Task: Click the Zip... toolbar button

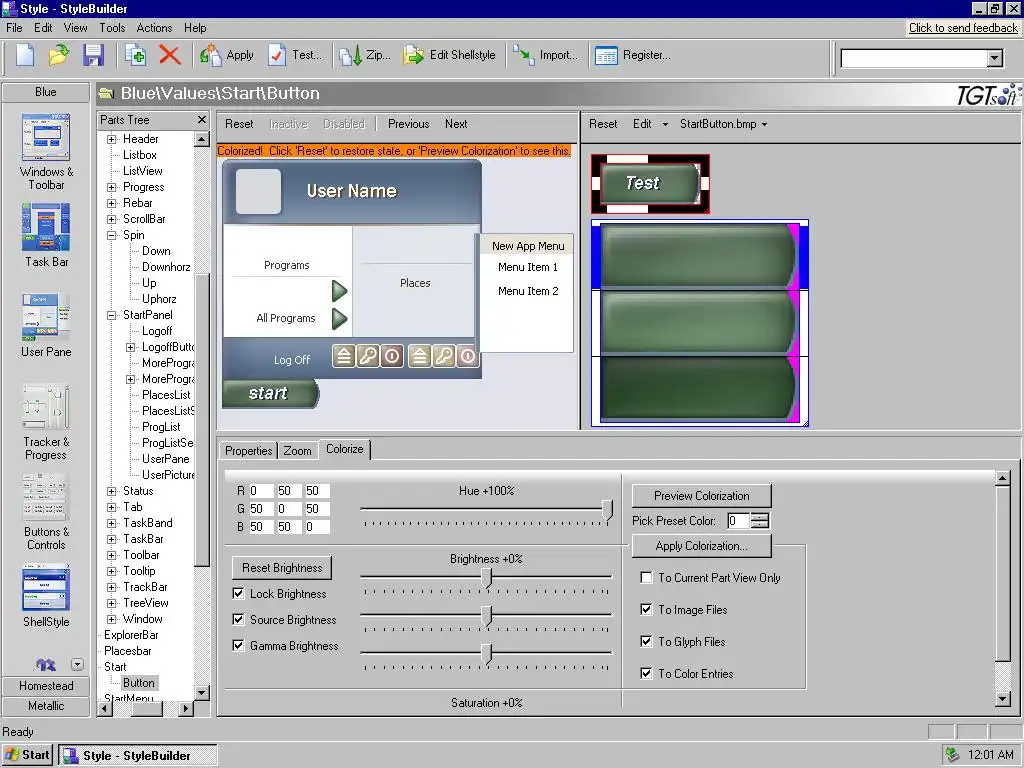Action: 364,55
